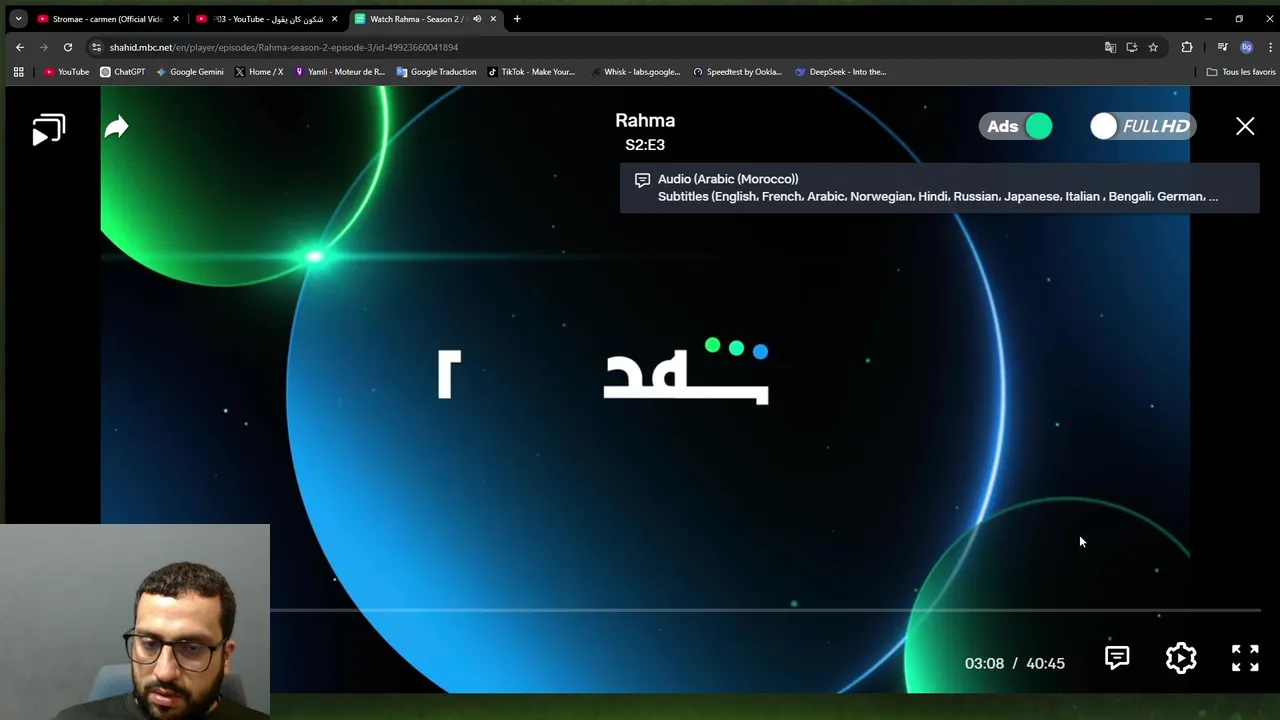This screenshot has width=1280, height=720.
Task: Open the Speedtest by Ookla bookmark
Action: (737, 72)
